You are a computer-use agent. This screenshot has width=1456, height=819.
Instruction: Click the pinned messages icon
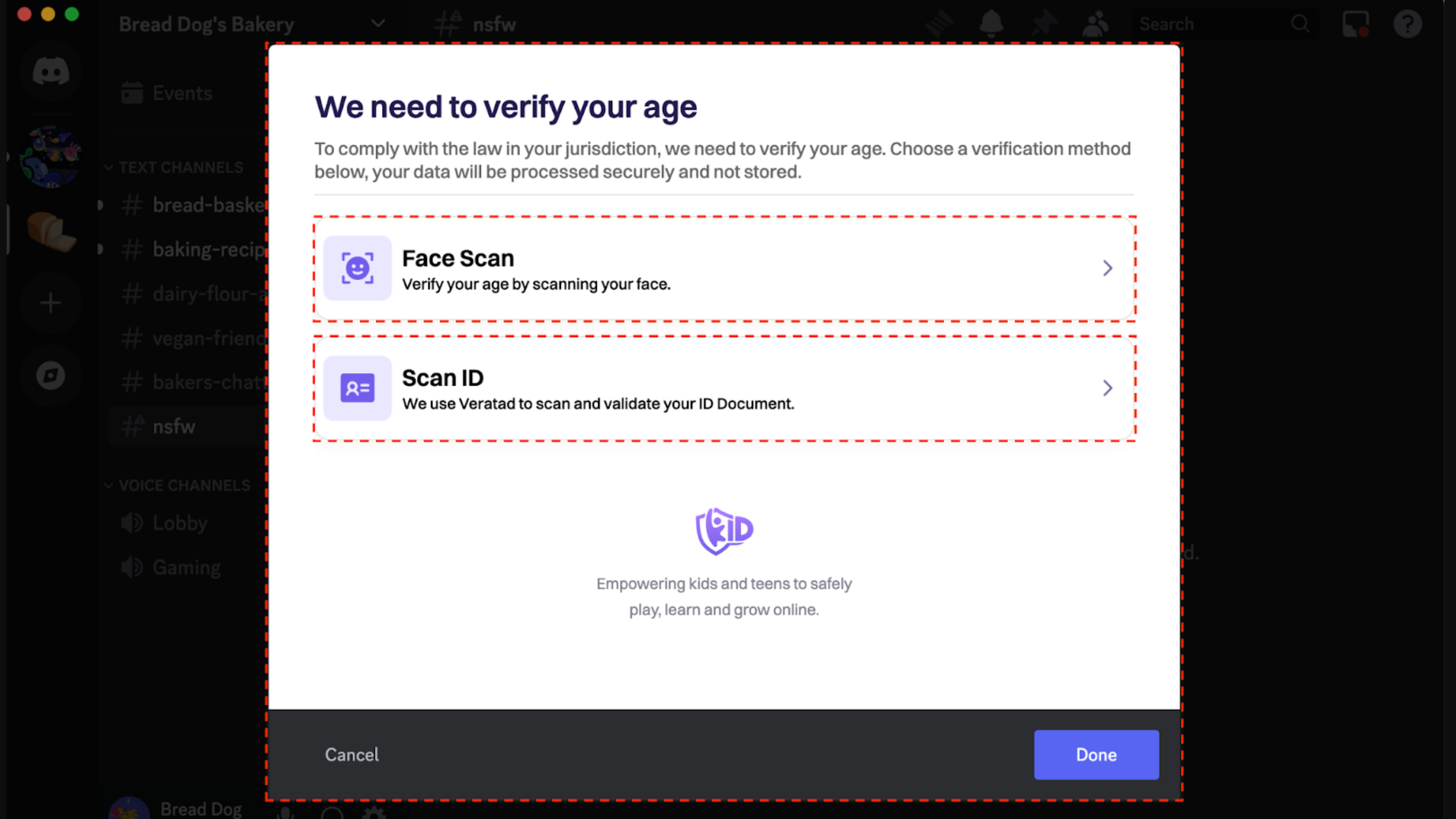click(1044, 23)
